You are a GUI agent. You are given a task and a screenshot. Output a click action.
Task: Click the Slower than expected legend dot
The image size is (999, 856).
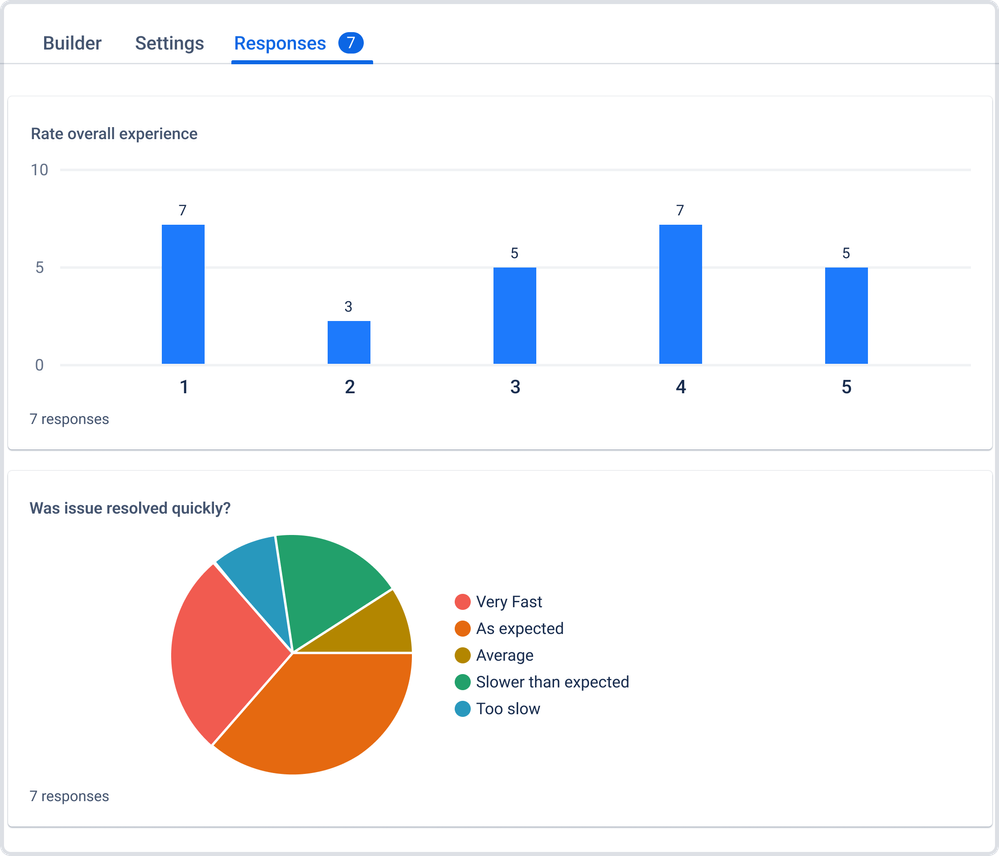tap(463, 682)
